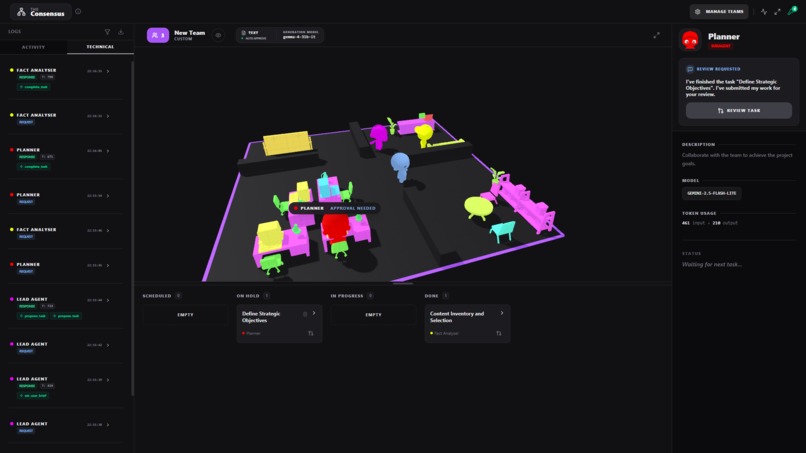Viewport: 806px width, 453px height.
Task: Click Planner assignee on On Hold card
Action: [251, 333]
